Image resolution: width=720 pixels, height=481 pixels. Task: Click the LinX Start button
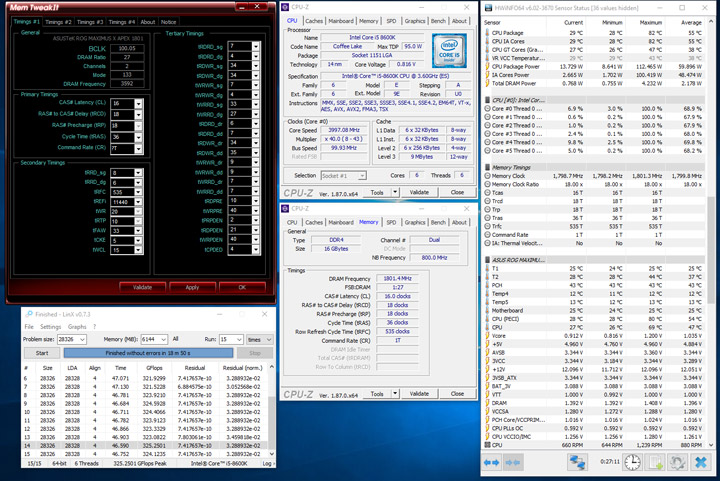click(x=41, y=353)
